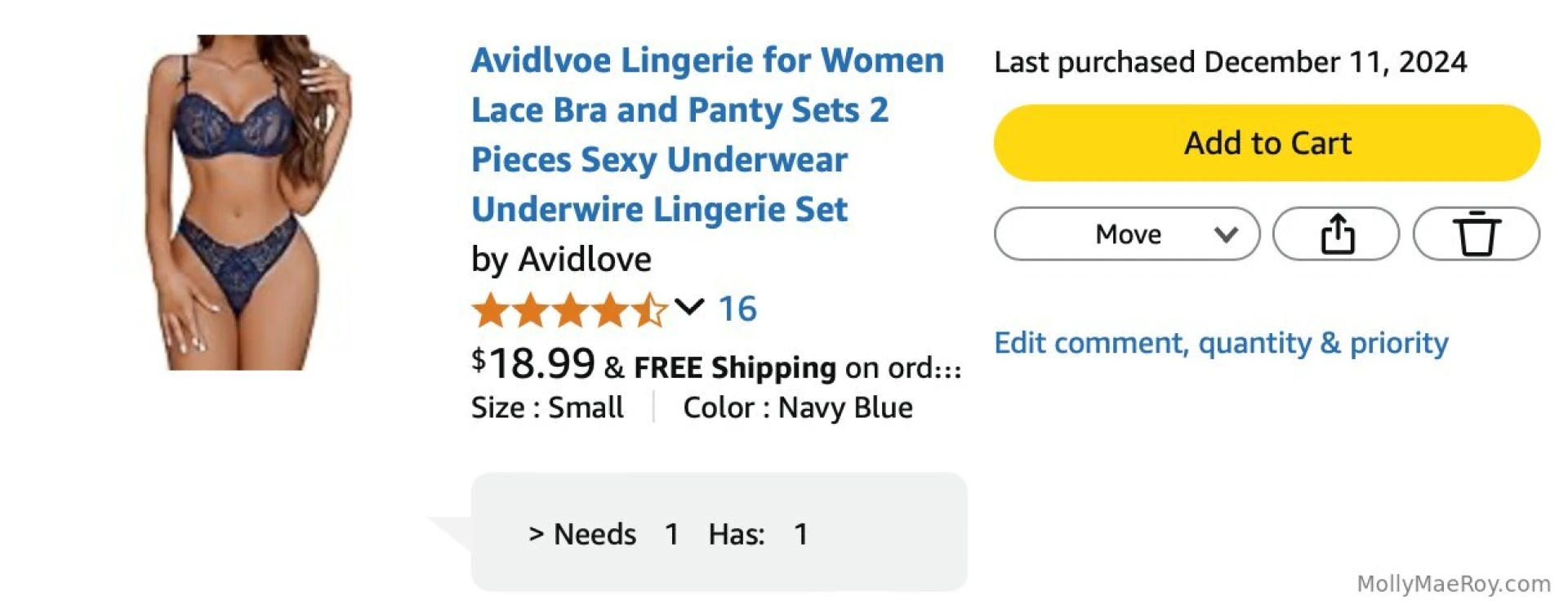View the 16 customer reviews
The height and width of the screenshot is (614, 1568).
[736, 309]
